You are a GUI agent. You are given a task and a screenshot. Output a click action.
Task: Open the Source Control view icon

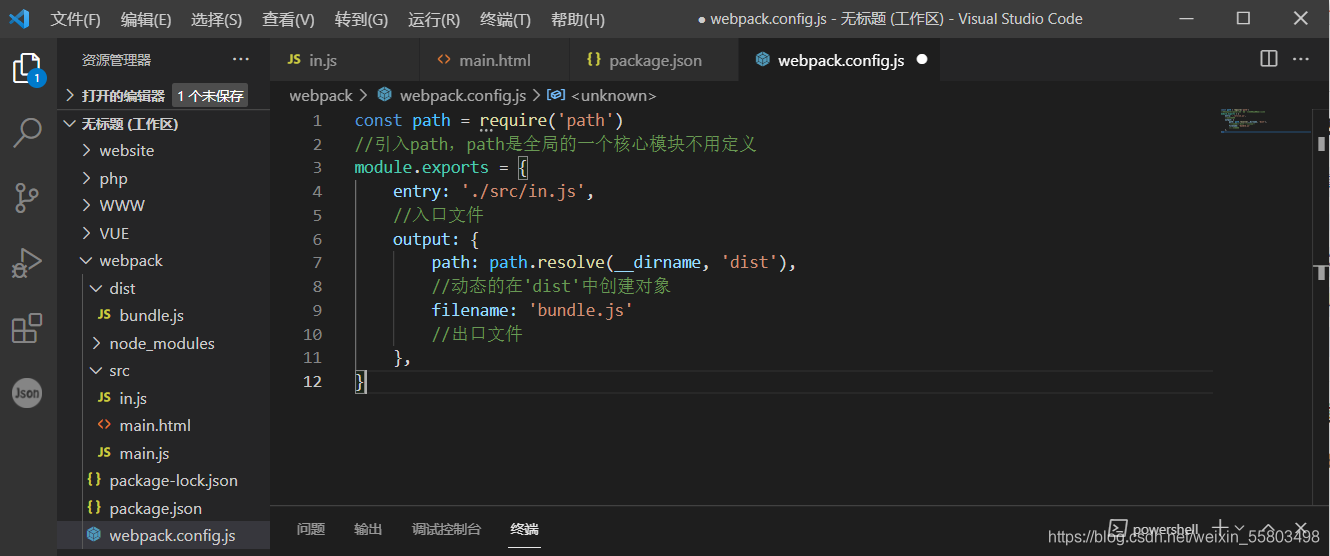(x=27, y=198)
